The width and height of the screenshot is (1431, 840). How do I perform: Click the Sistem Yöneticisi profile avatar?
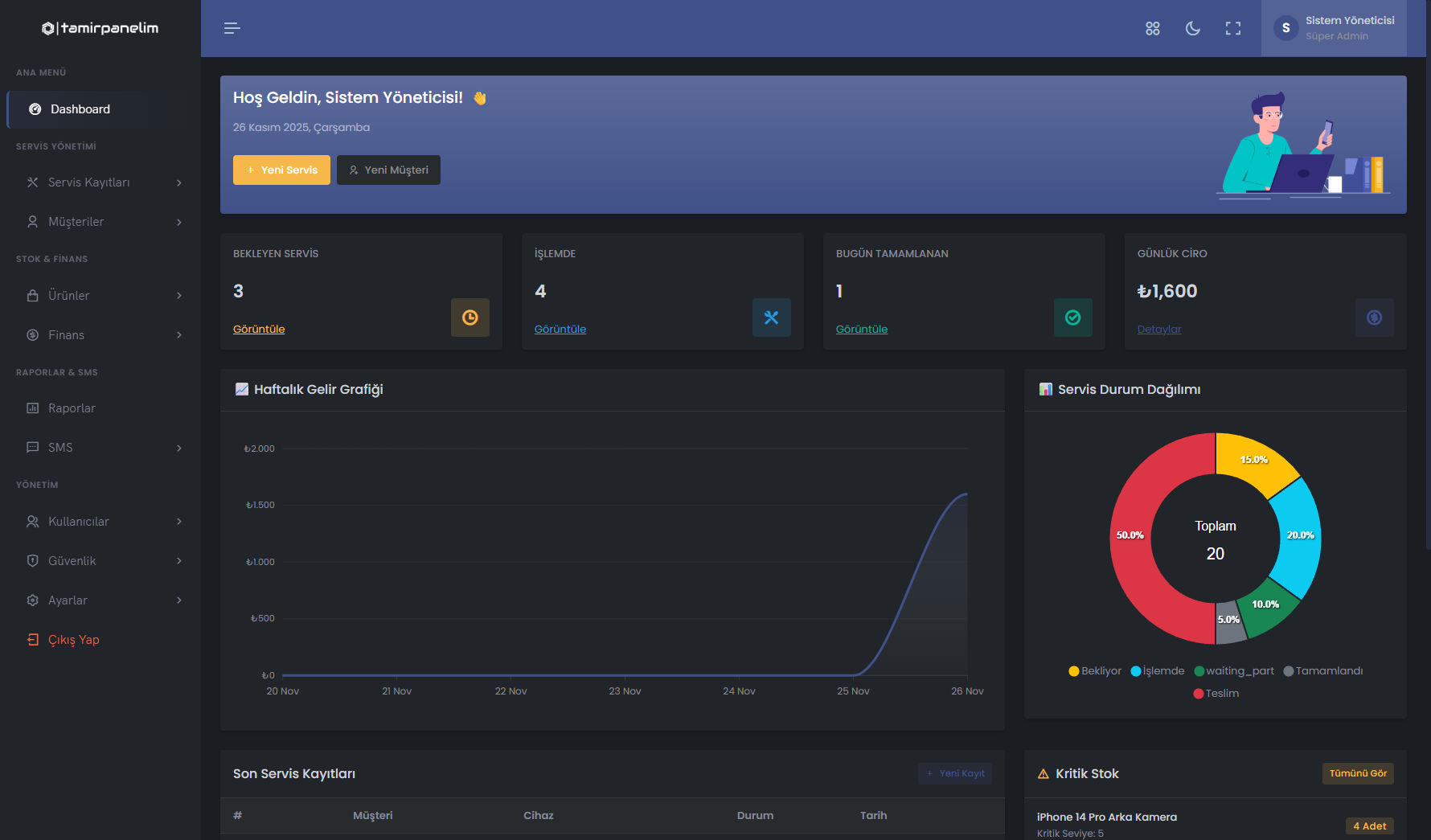tap(1285, 27)
